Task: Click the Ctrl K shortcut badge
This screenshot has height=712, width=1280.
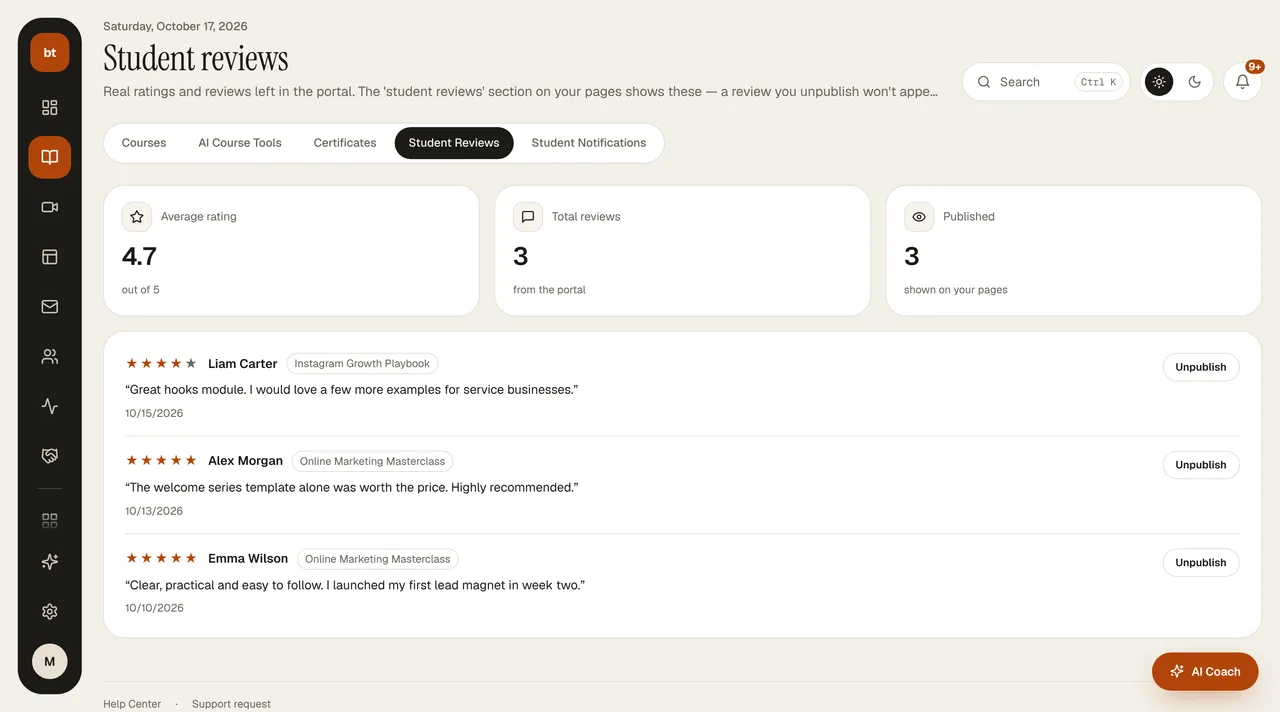Action: 1099,82
